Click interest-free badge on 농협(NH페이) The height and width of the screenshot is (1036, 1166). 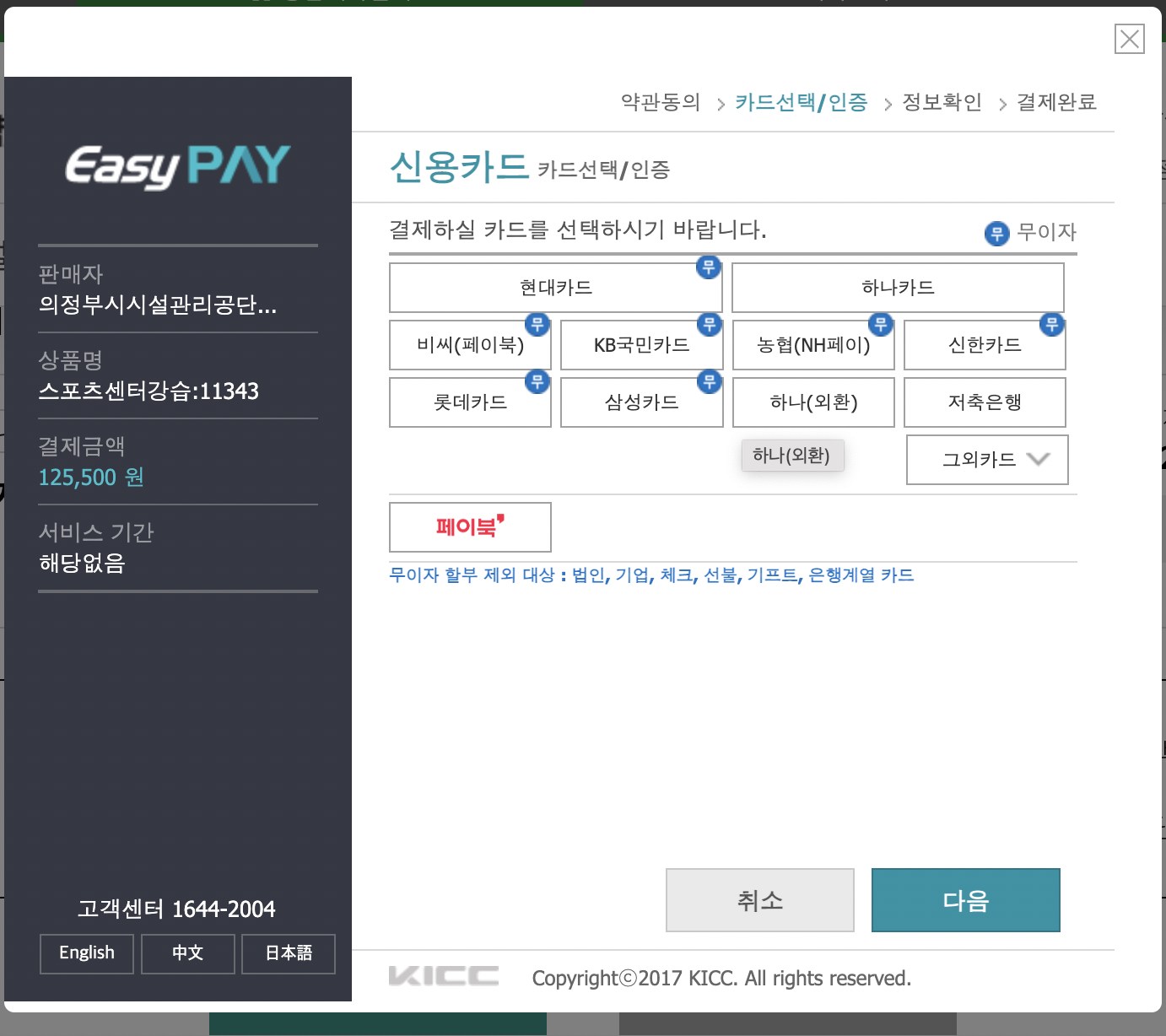coord(881,324)
